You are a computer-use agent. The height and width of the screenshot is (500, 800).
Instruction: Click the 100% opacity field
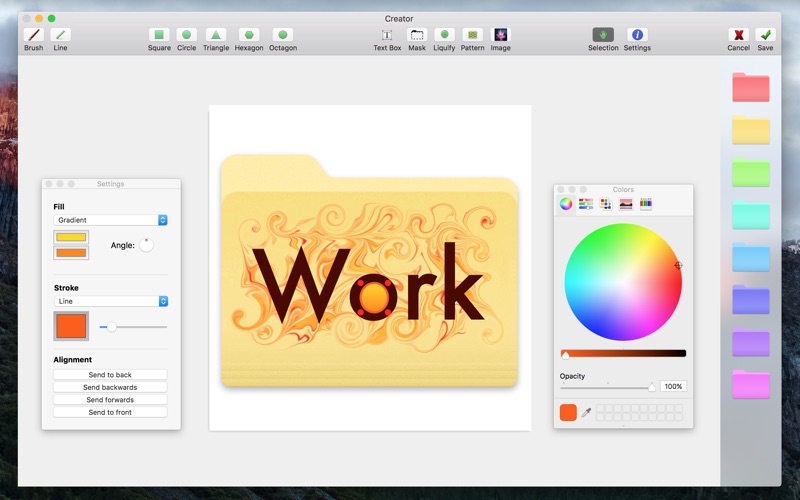click(673, 386)
